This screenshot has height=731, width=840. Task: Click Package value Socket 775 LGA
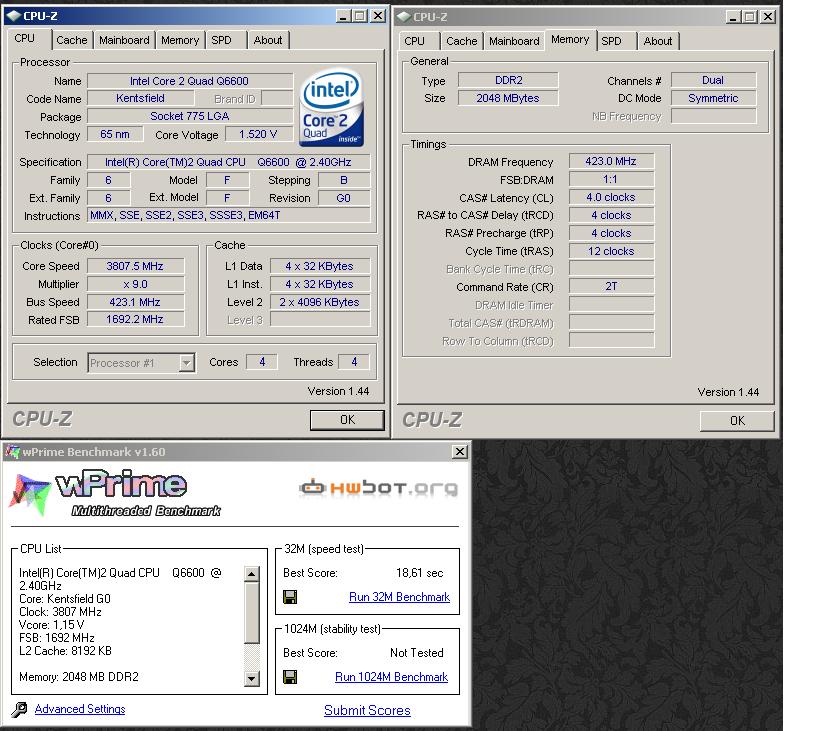tap(190, 116)
